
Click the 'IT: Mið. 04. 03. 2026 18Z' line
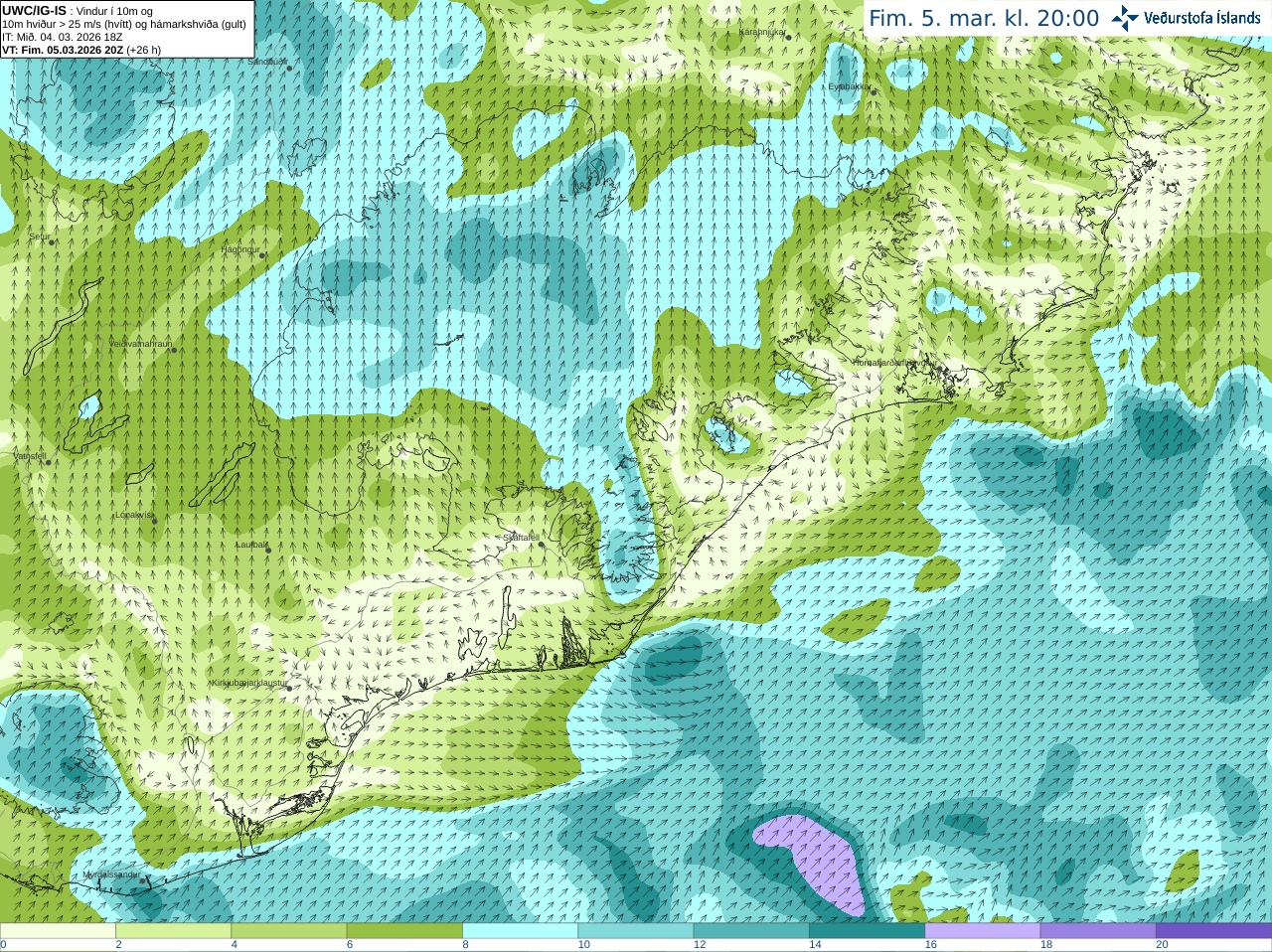click(62, 37)
